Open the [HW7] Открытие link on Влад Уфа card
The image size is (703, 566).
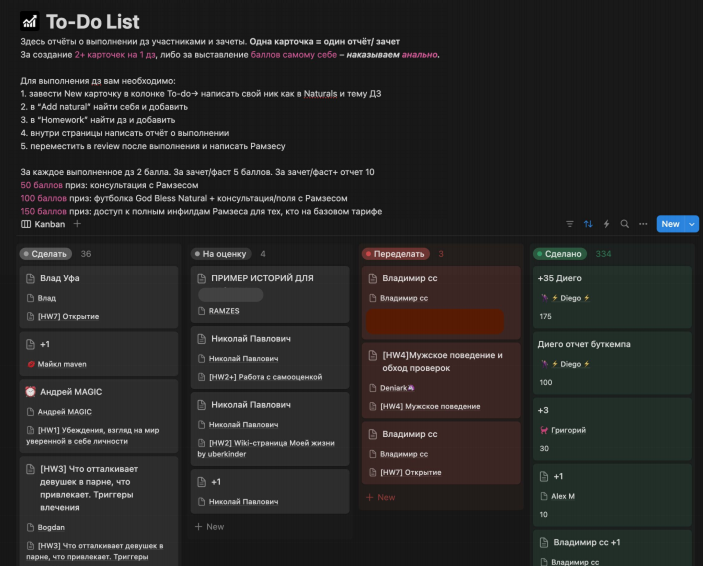(x=69, y=316)
